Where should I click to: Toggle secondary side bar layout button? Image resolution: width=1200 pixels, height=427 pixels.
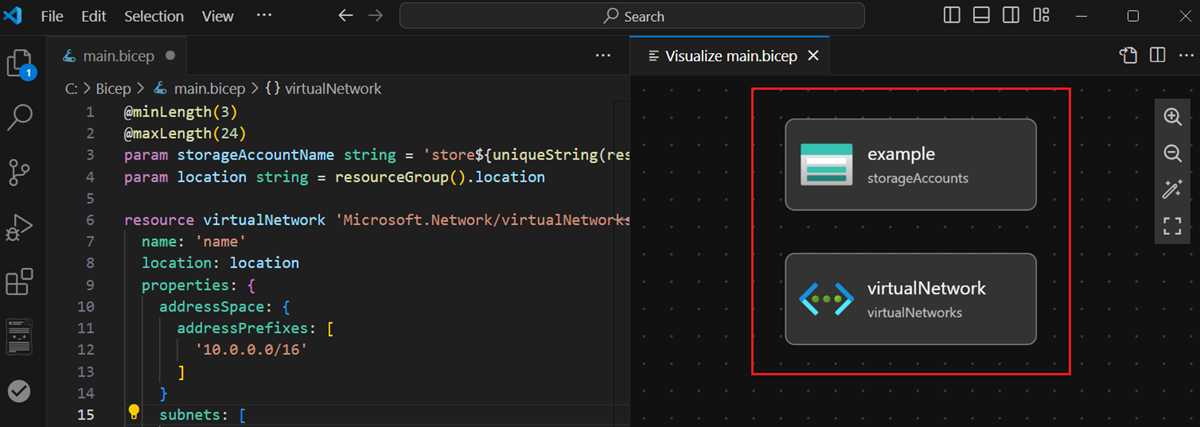point(1012,16)
